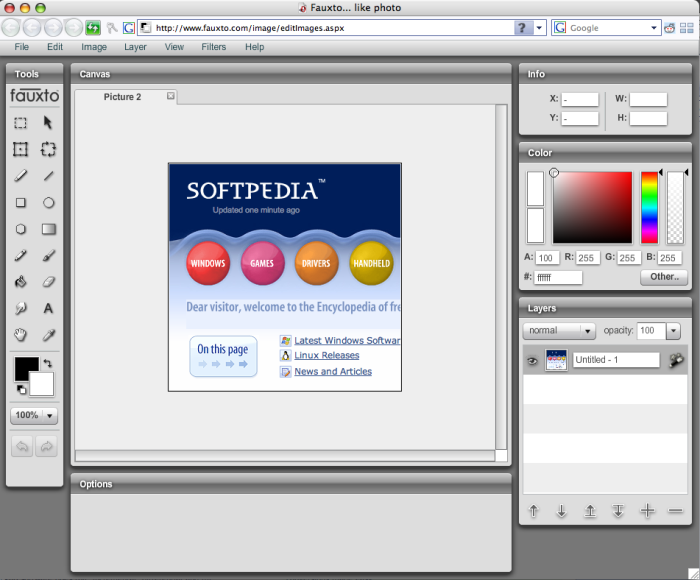Screen dimensions: 700x580
Task: Select the gradient tool
Action: click(x=49, y=229)
